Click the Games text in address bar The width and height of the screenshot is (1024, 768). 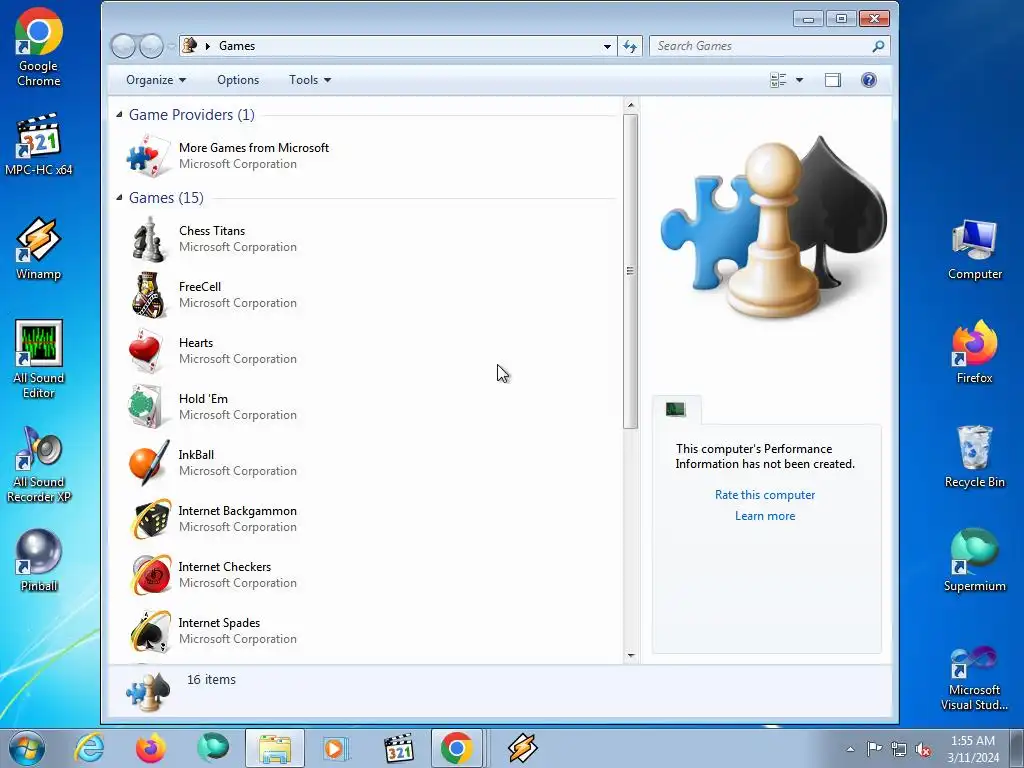coord(236,46)
